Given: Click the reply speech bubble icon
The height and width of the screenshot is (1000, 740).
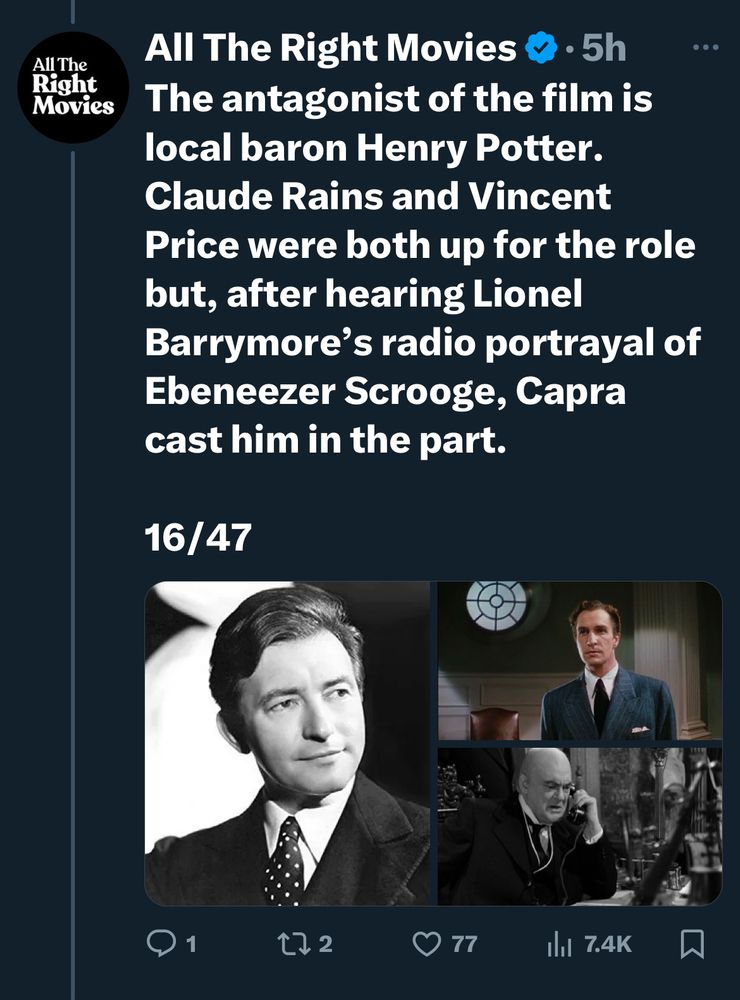Looking at the screenshot, I should point(162,943).
